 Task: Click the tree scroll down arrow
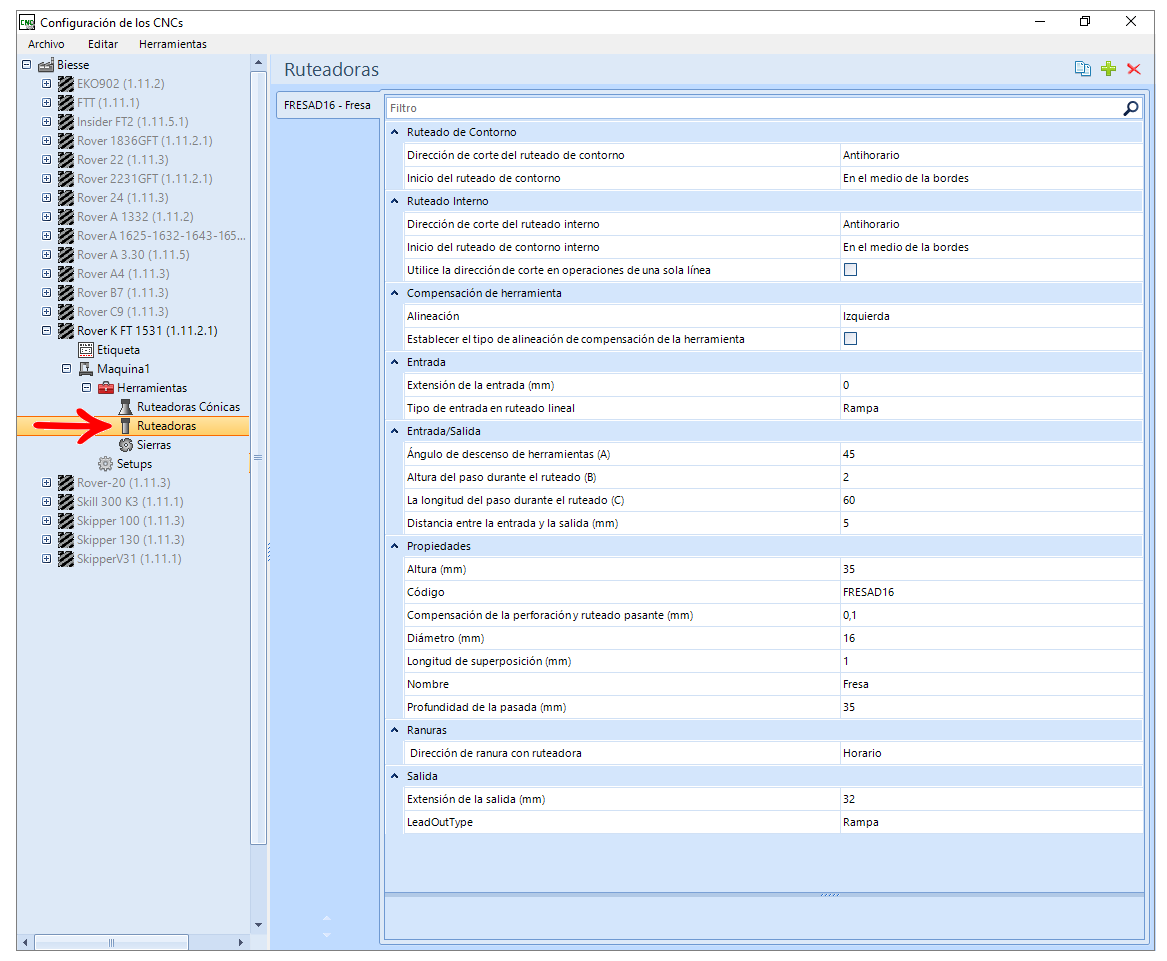258,925
